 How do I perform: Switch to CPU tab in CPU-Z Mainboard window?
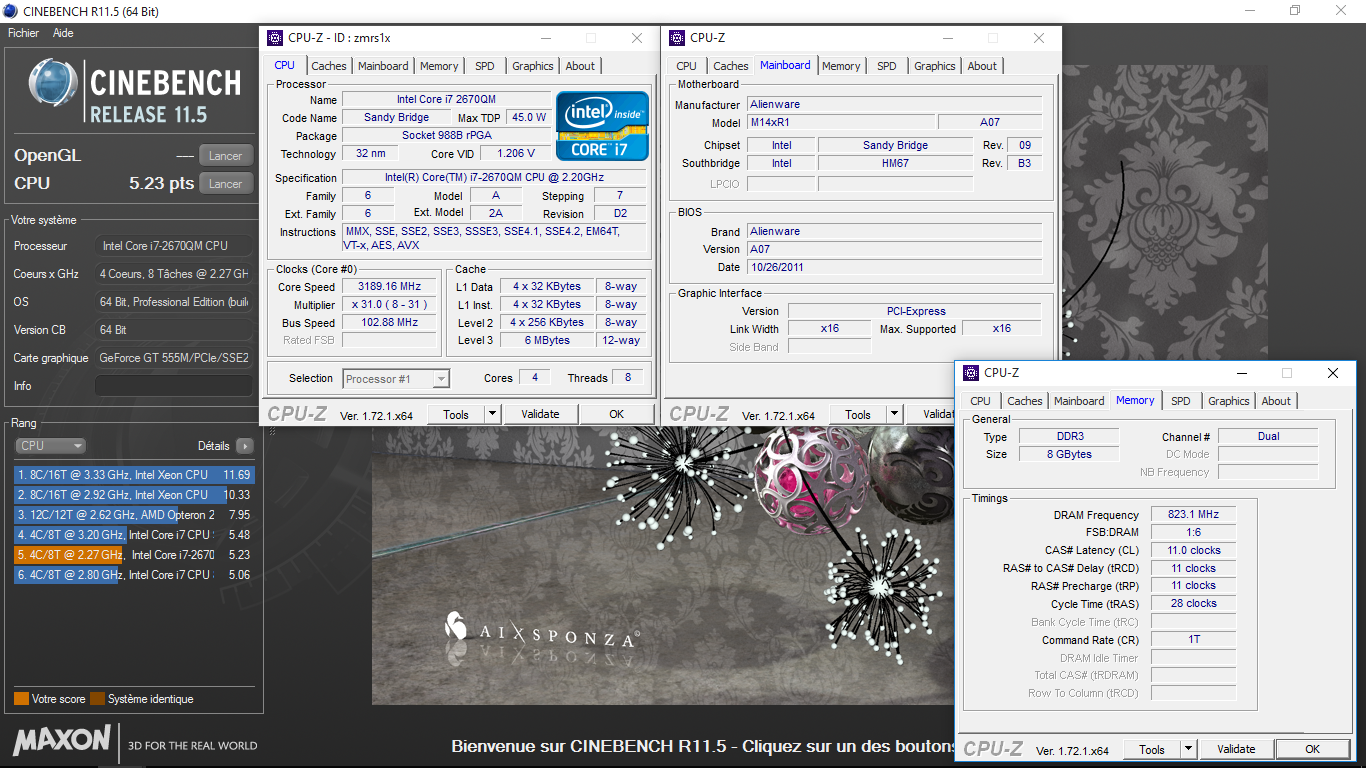686,66
